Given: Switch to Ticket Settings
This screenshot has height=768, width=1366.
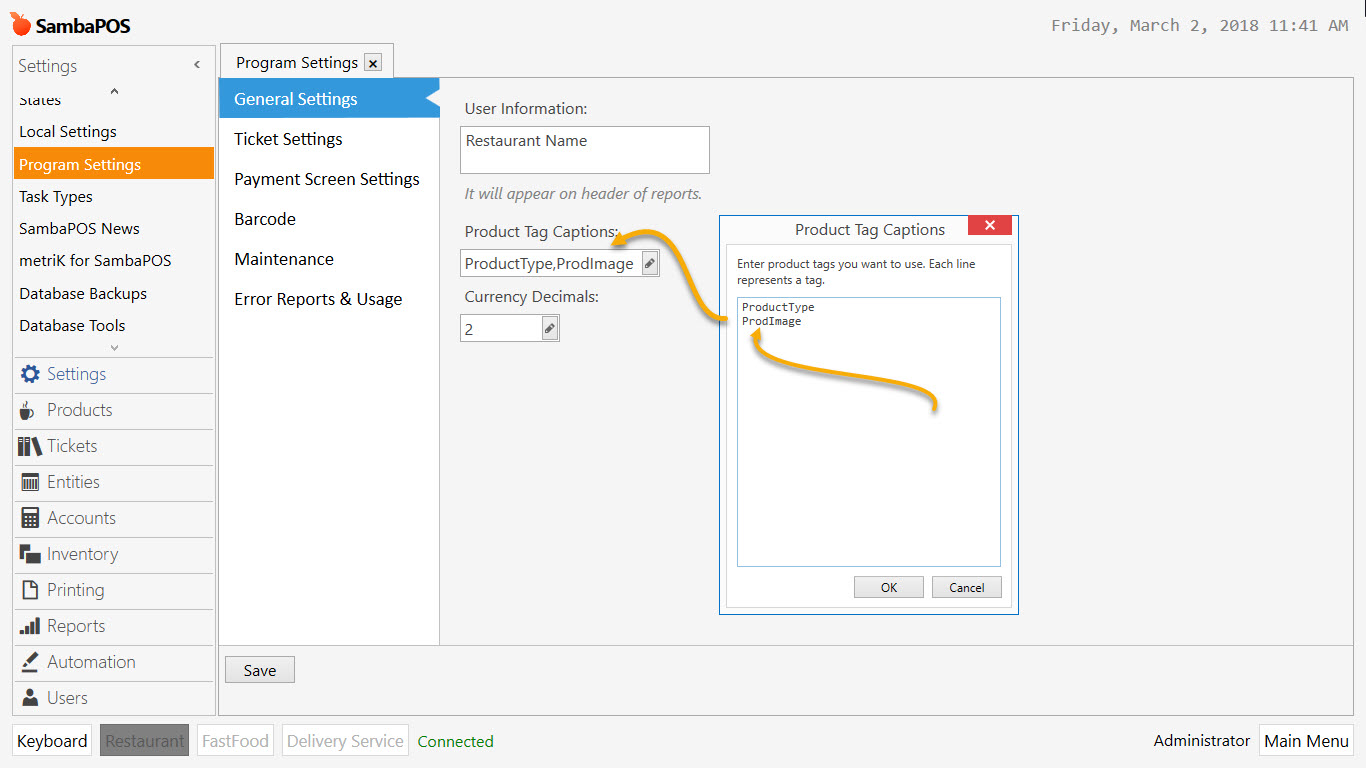Looking at the screenshot, I should [x=287, y=139].
